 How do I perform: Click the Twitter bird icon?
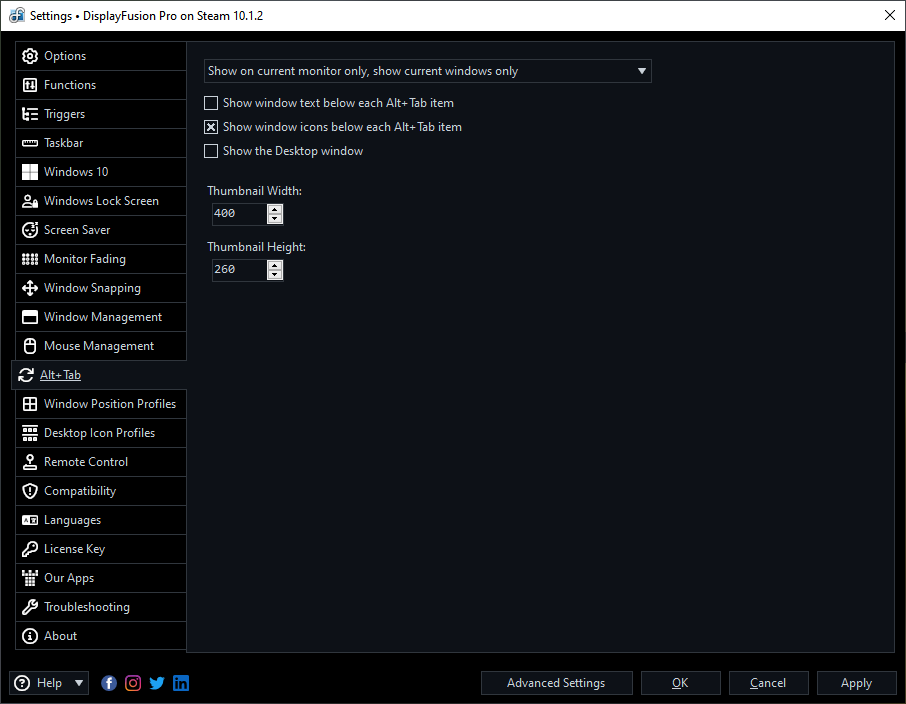[157, 683]
